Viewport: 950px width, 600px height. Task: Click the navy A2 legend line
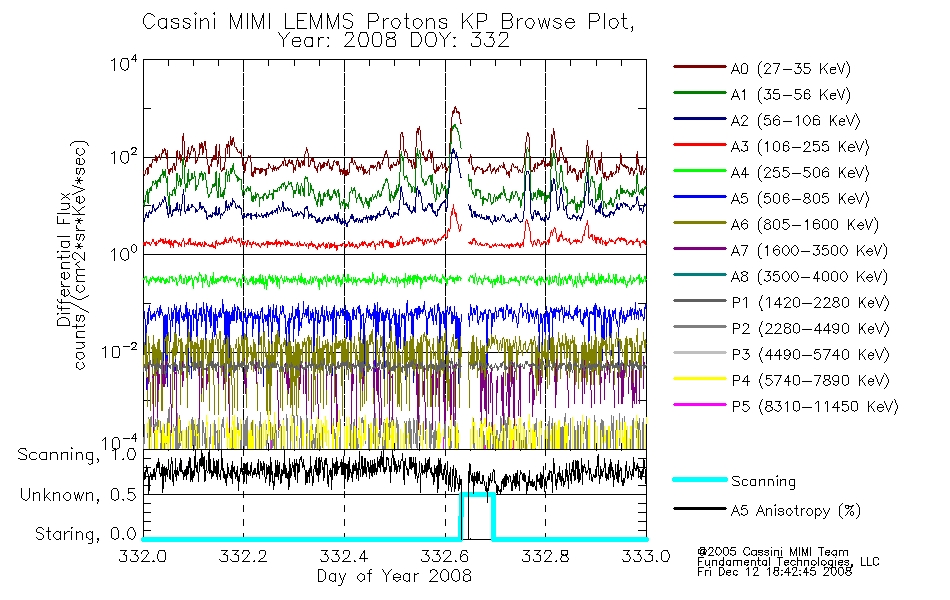tap(699, 119)
